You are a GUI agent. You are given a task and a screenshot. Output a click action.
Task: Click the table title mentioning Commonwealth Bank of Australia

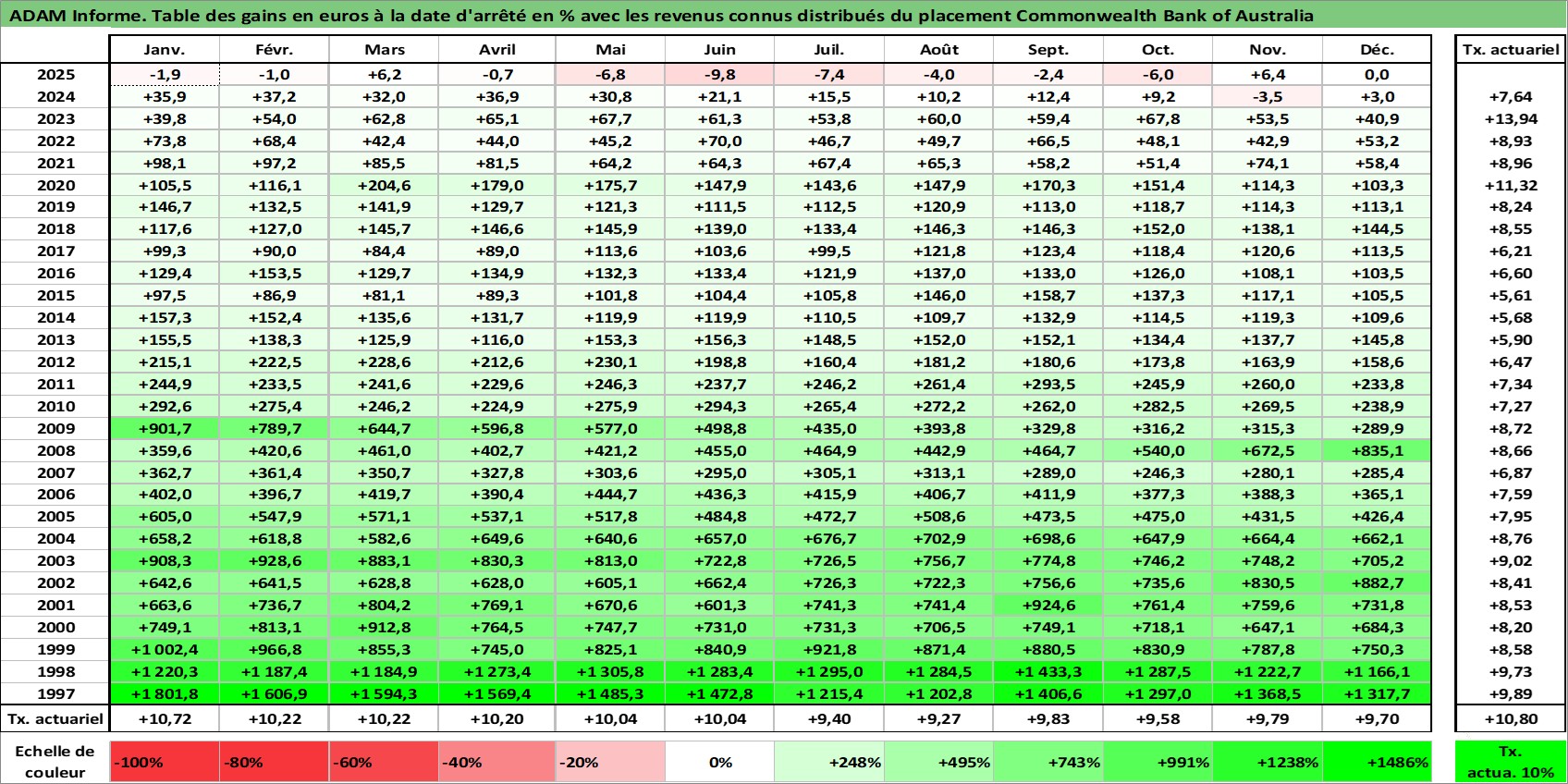(661, 16)
